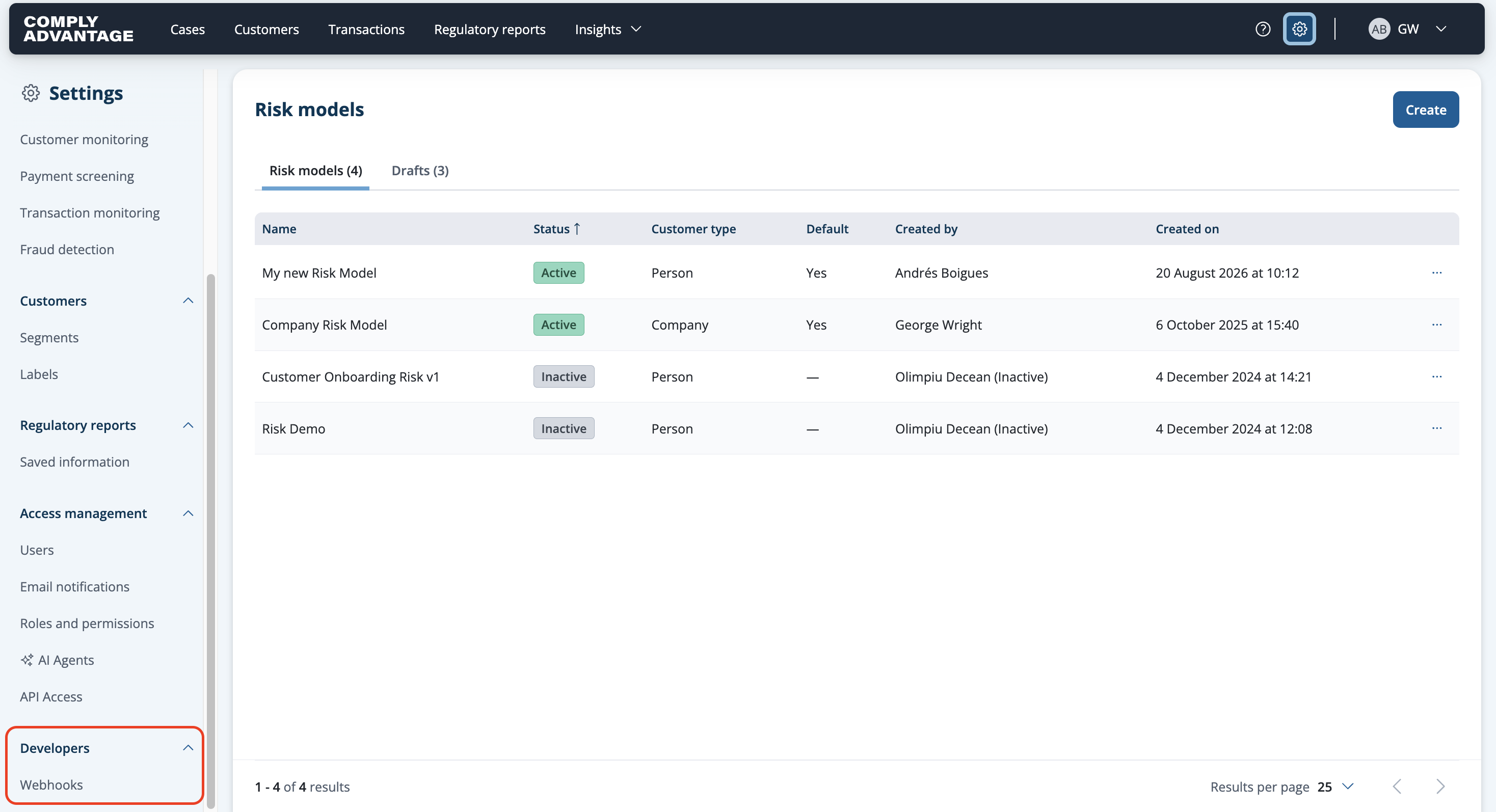Click the Risk Demo name
Viewport: 1496px width, 812px height.
tap(293, 428)
